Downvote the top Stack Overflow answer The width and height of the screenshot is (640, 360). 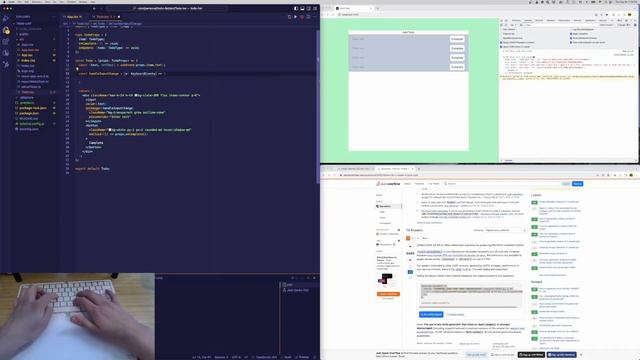point(410,260)
